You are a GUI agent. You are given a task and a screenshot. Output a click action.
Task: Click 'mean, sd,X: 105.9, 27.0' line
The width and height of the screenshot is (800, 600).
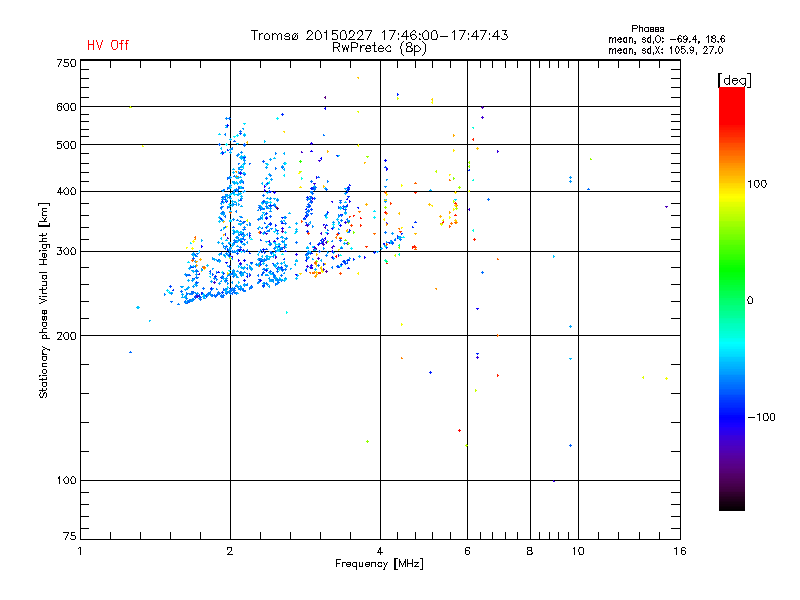(x=665, y=50)
